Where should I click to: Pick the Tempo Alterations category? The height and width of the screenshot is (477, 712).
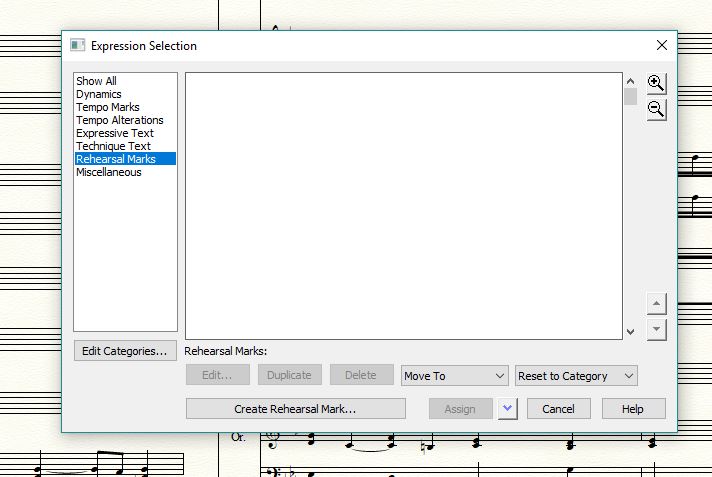pos(119,120)
